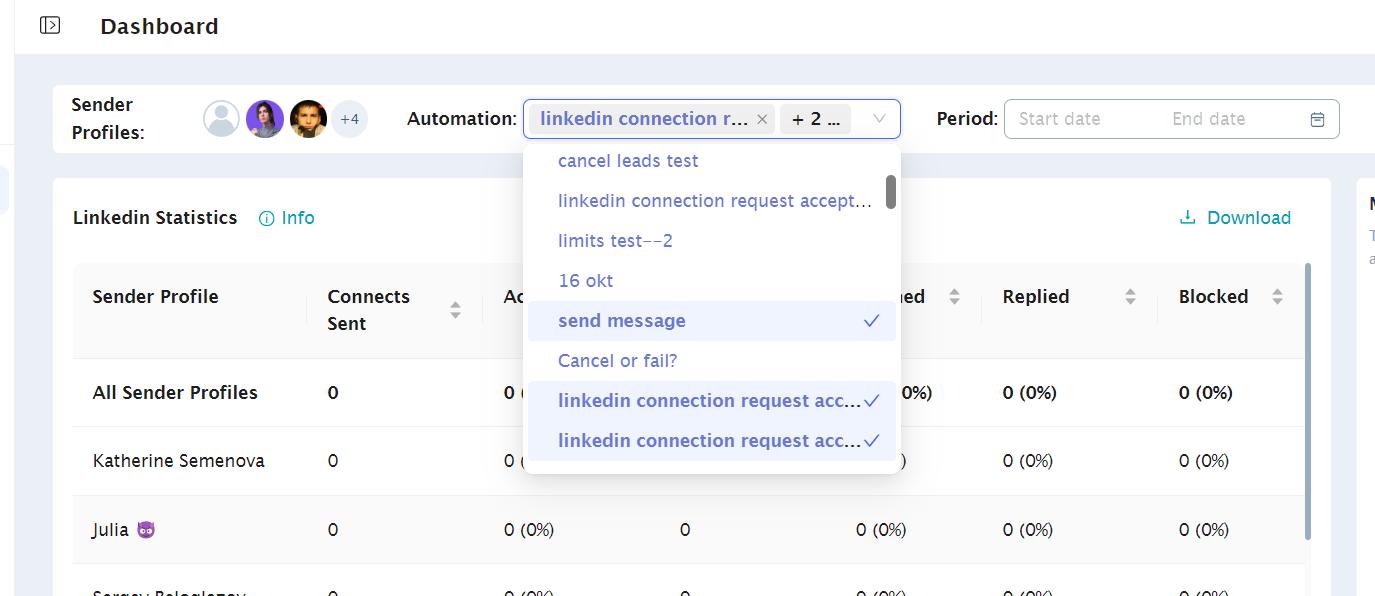
Task: Uncheck the last linkedin connection request option
Action: [711, 441]
